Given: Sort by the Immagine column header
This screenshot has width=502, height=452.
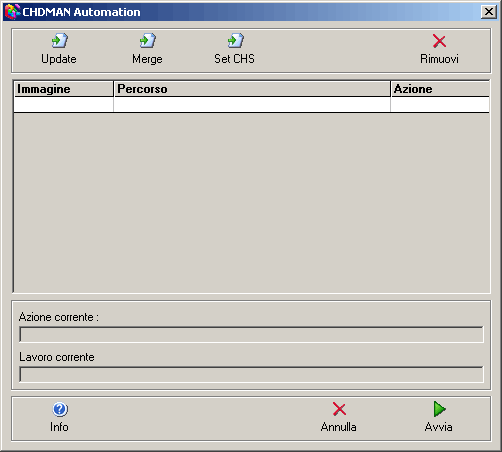Looking at the screenshot, I should (64, 89).
